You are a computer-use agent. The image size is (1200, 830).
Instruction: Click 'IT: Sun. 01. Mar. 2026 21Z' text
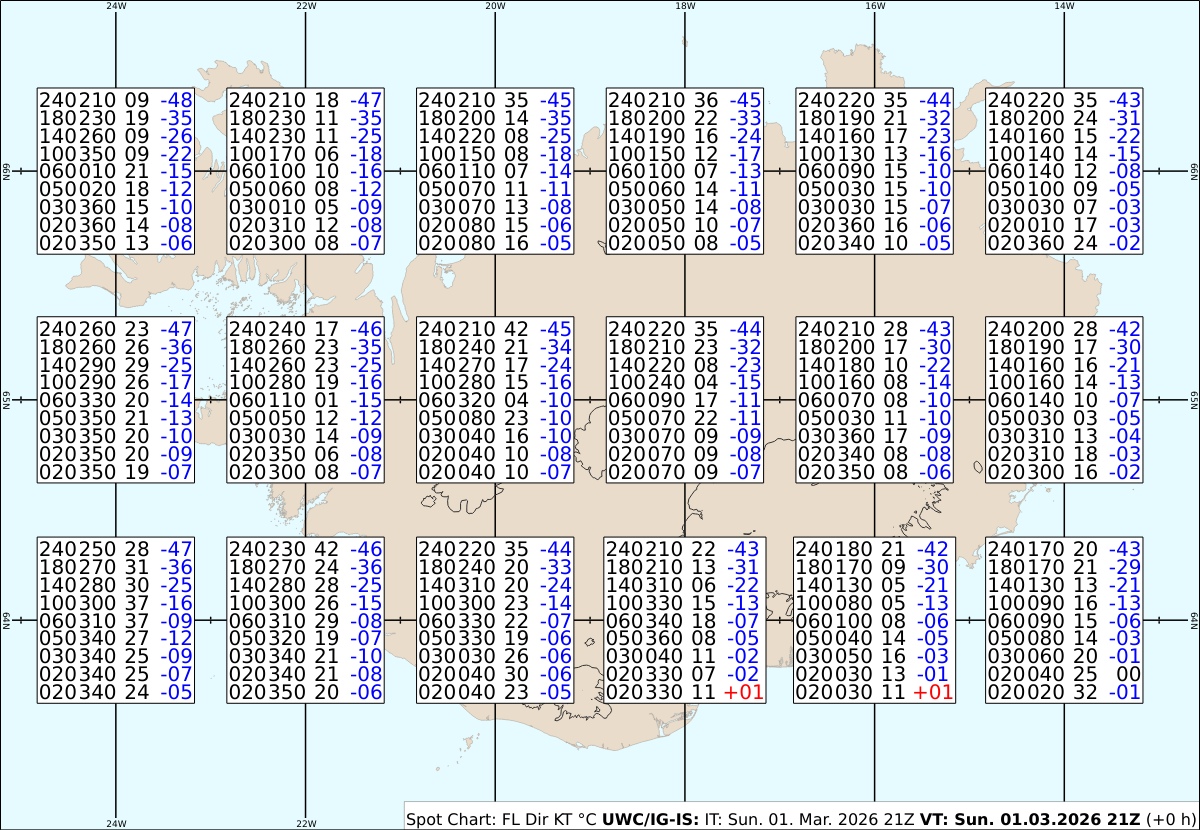[810, 819]
